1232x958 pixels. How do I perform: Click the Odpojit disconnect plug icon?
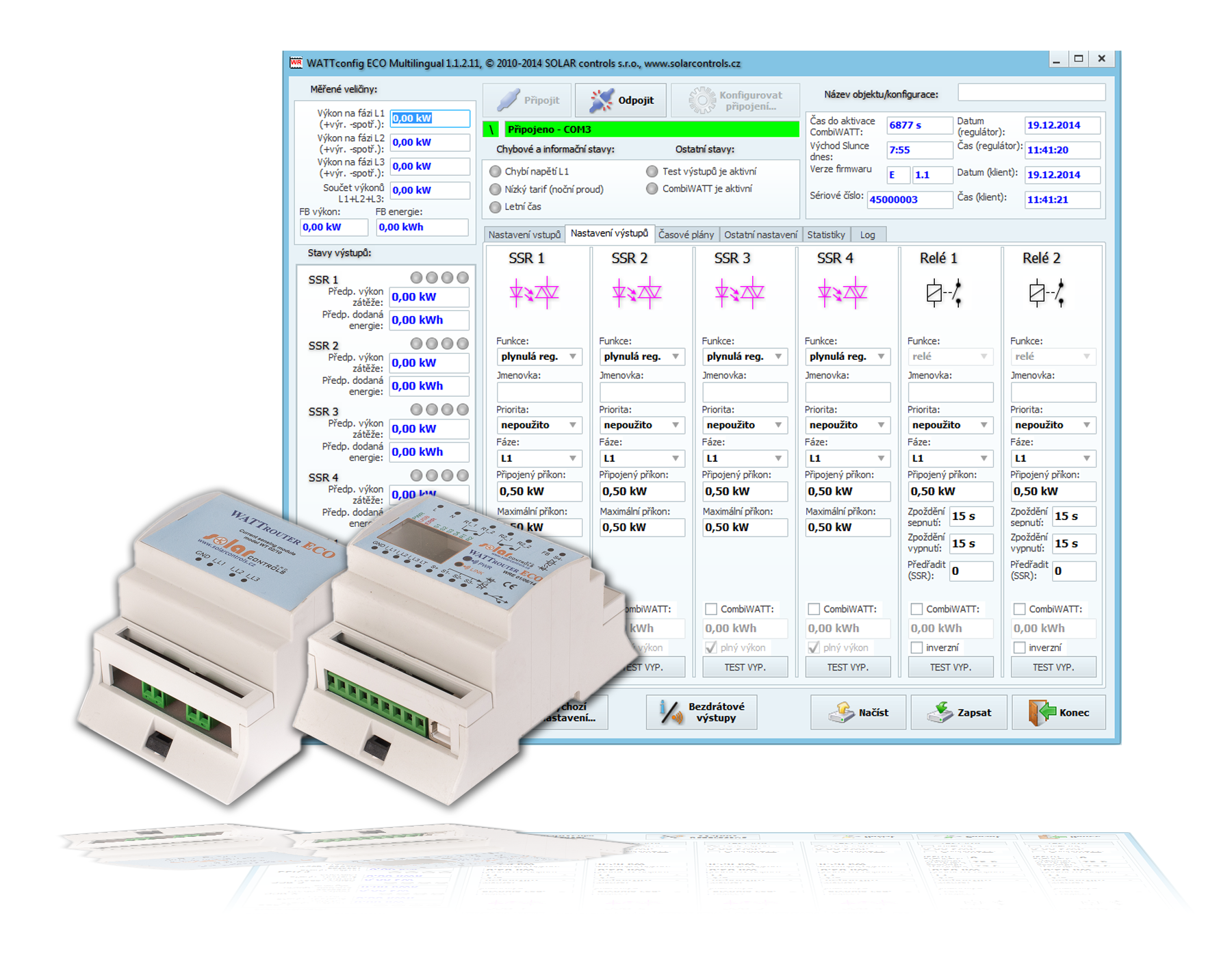tap(601, 101)
